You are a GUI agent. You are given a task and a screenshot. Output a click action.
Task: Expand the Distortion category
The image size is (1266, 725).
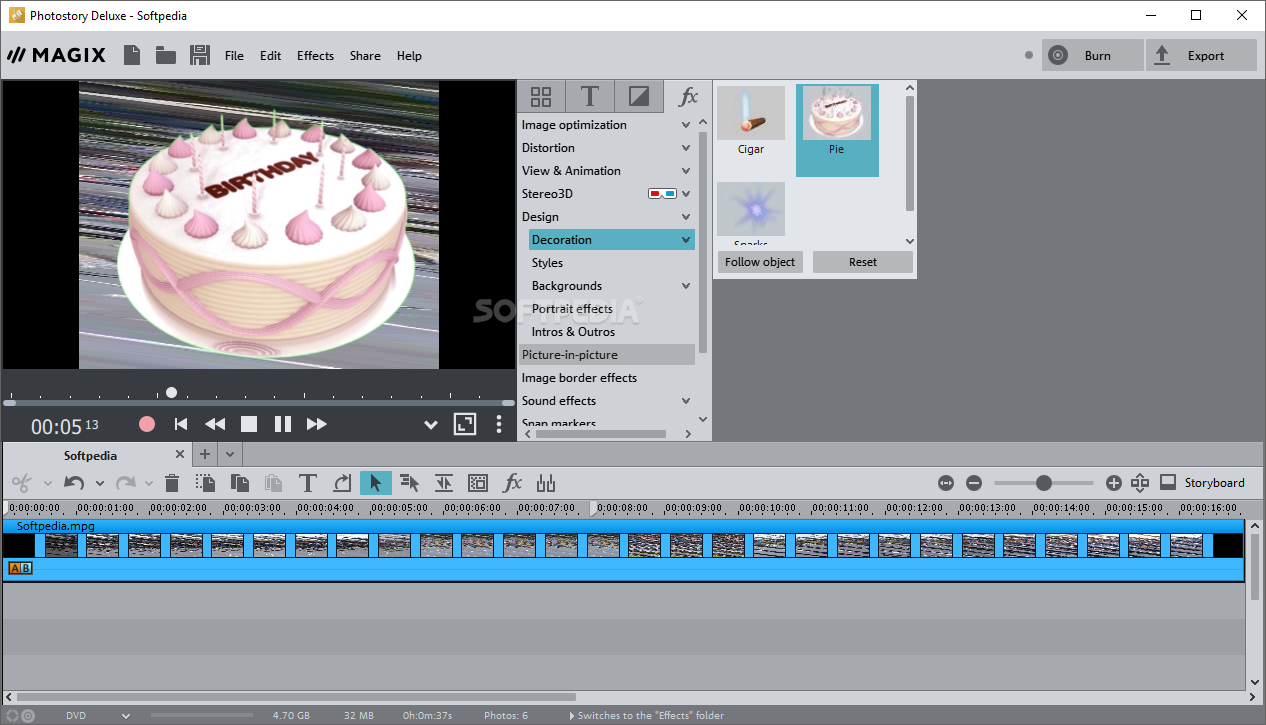pos(686,148)
